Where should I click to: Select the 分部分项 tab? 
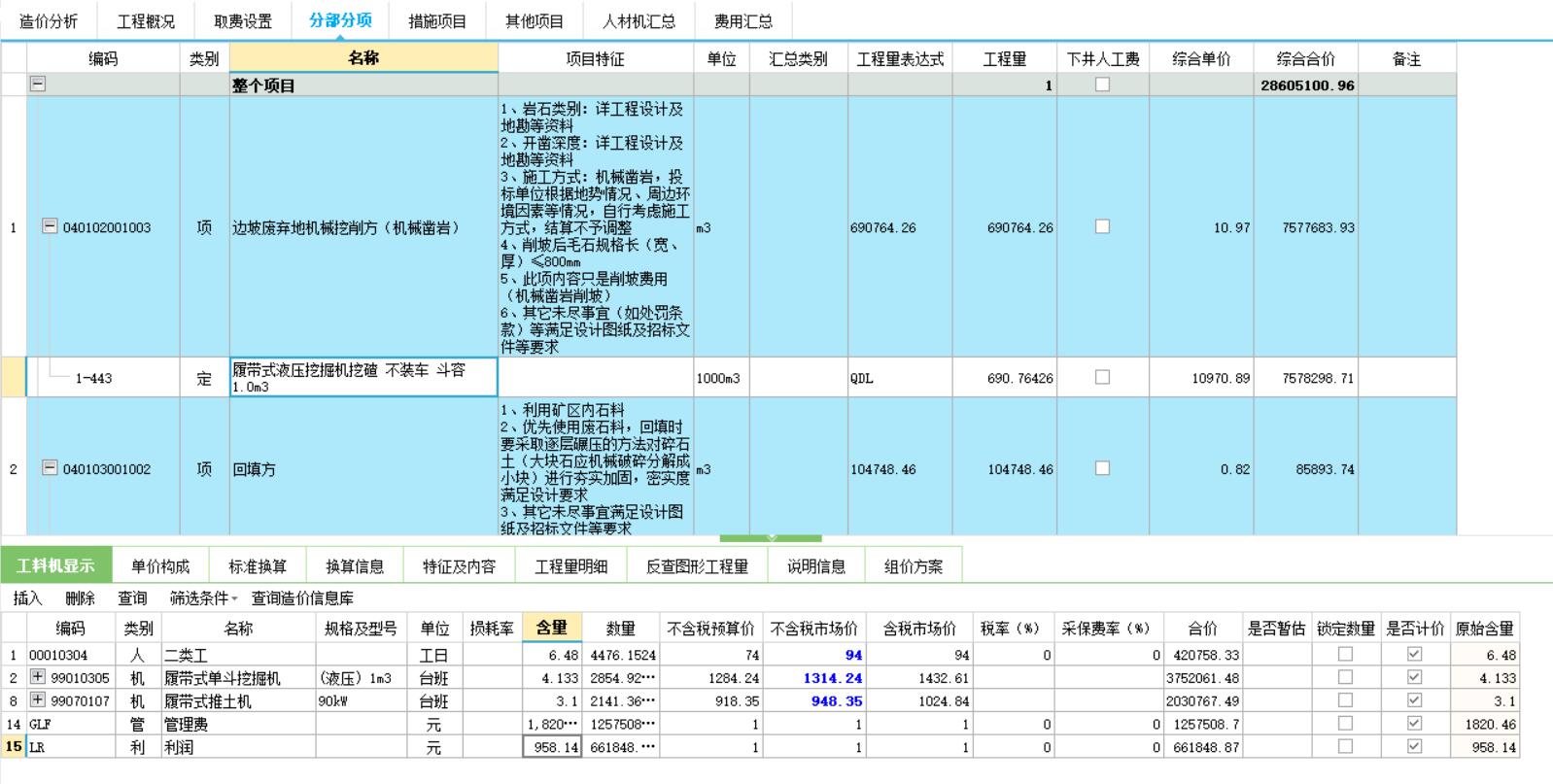click(340, 20)
